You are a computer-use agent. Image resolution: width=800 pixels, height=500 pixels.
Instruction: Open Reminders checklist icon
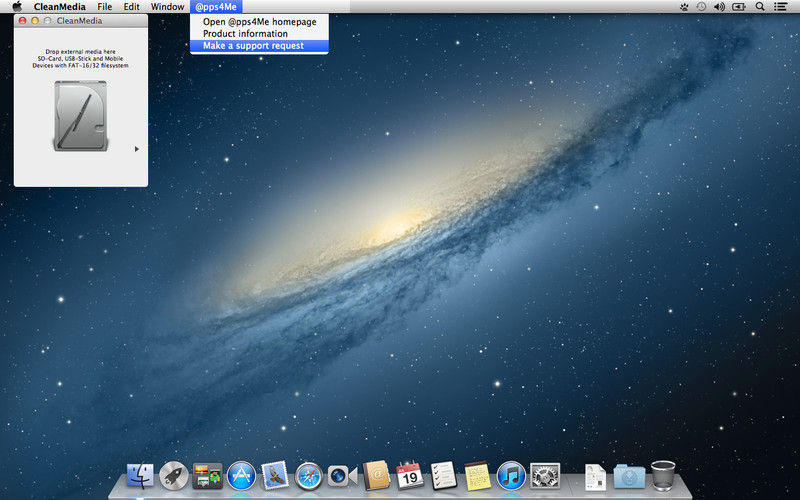443,476
